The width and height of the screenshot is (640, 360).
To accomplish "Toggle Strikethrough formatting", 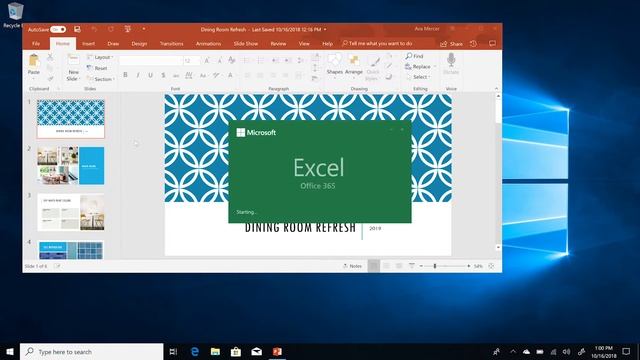I will pyautogui.click(x=176, y=76).
